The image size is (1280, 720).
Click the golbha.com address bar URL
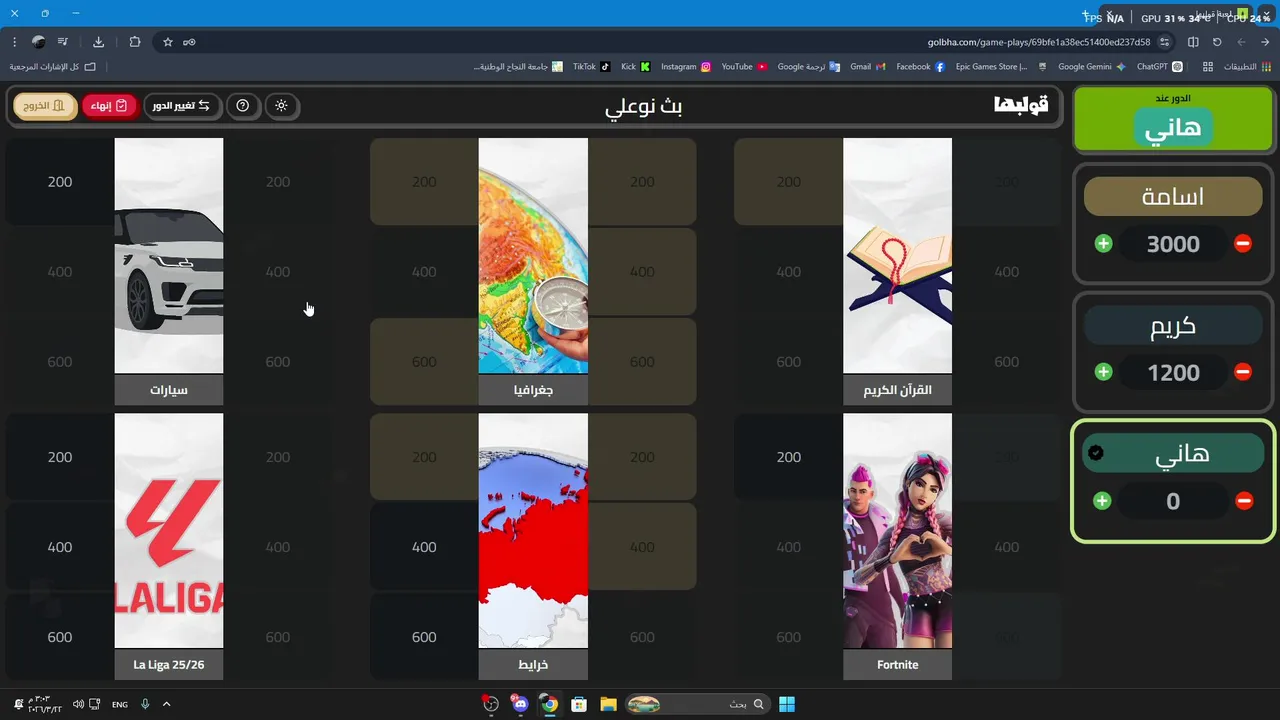click(x=1039, y=42)
